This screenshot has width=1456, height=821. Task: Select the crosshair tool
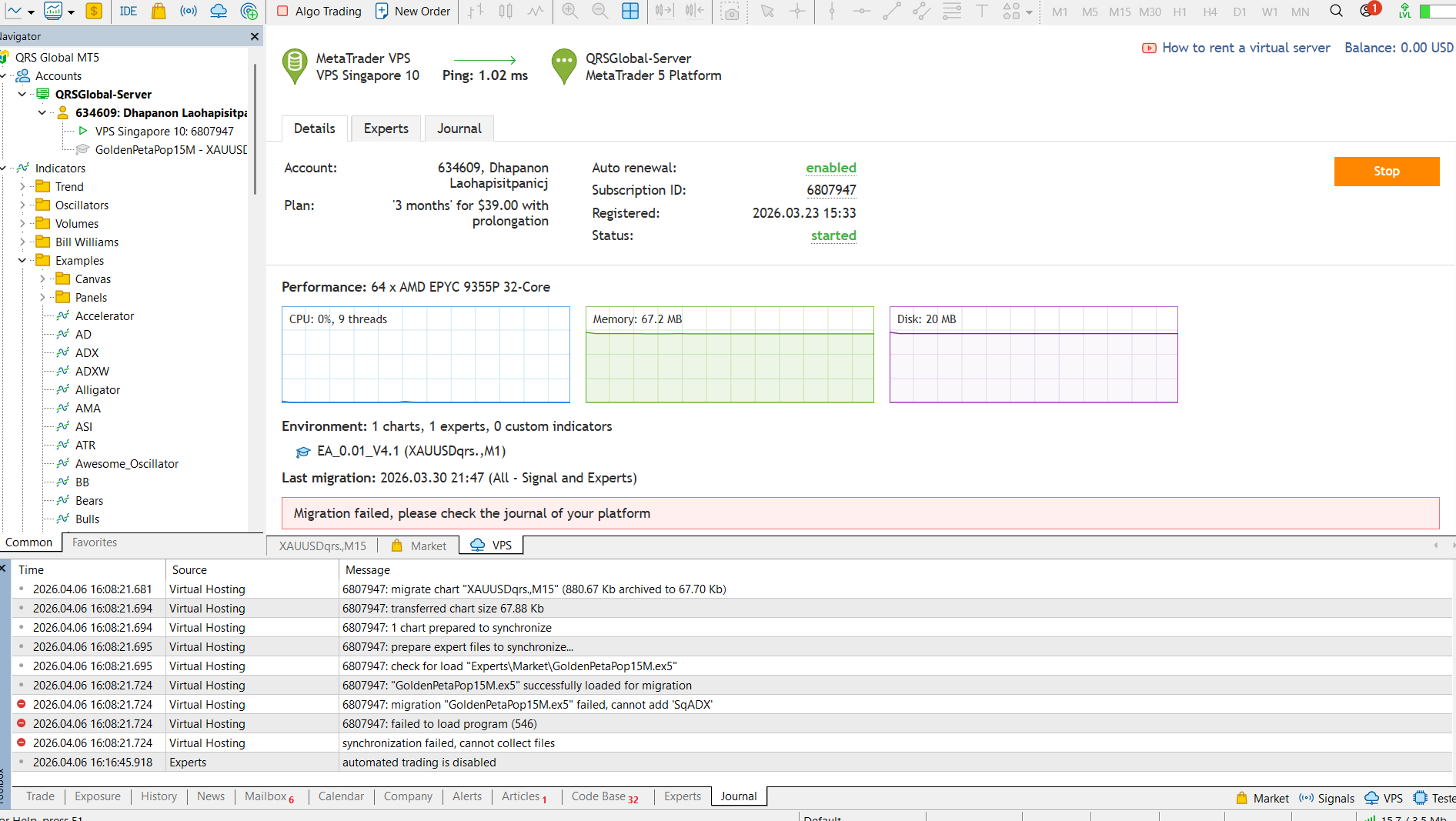pos(797,11)
